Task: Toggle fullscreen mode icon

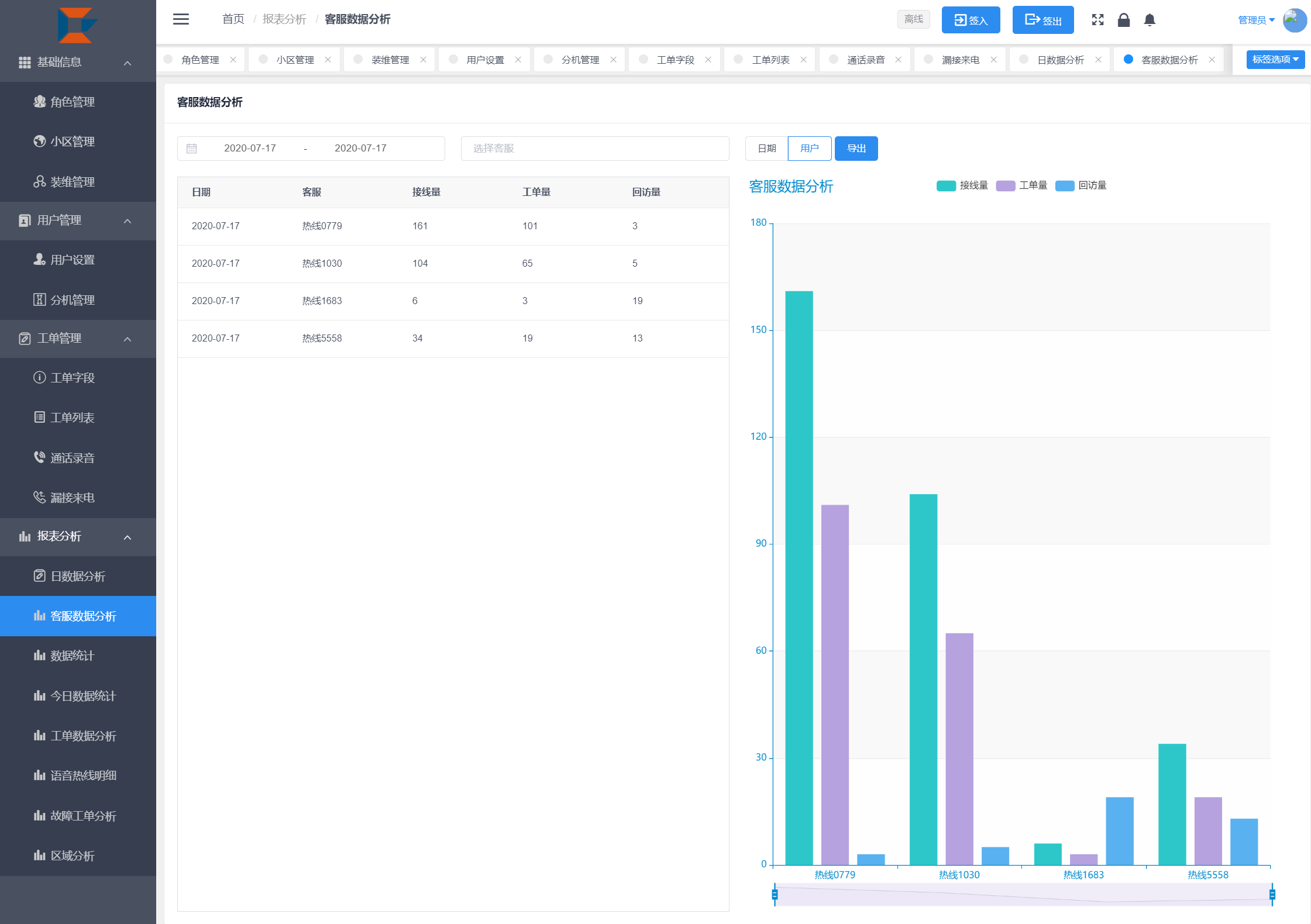Action: 1097,20
